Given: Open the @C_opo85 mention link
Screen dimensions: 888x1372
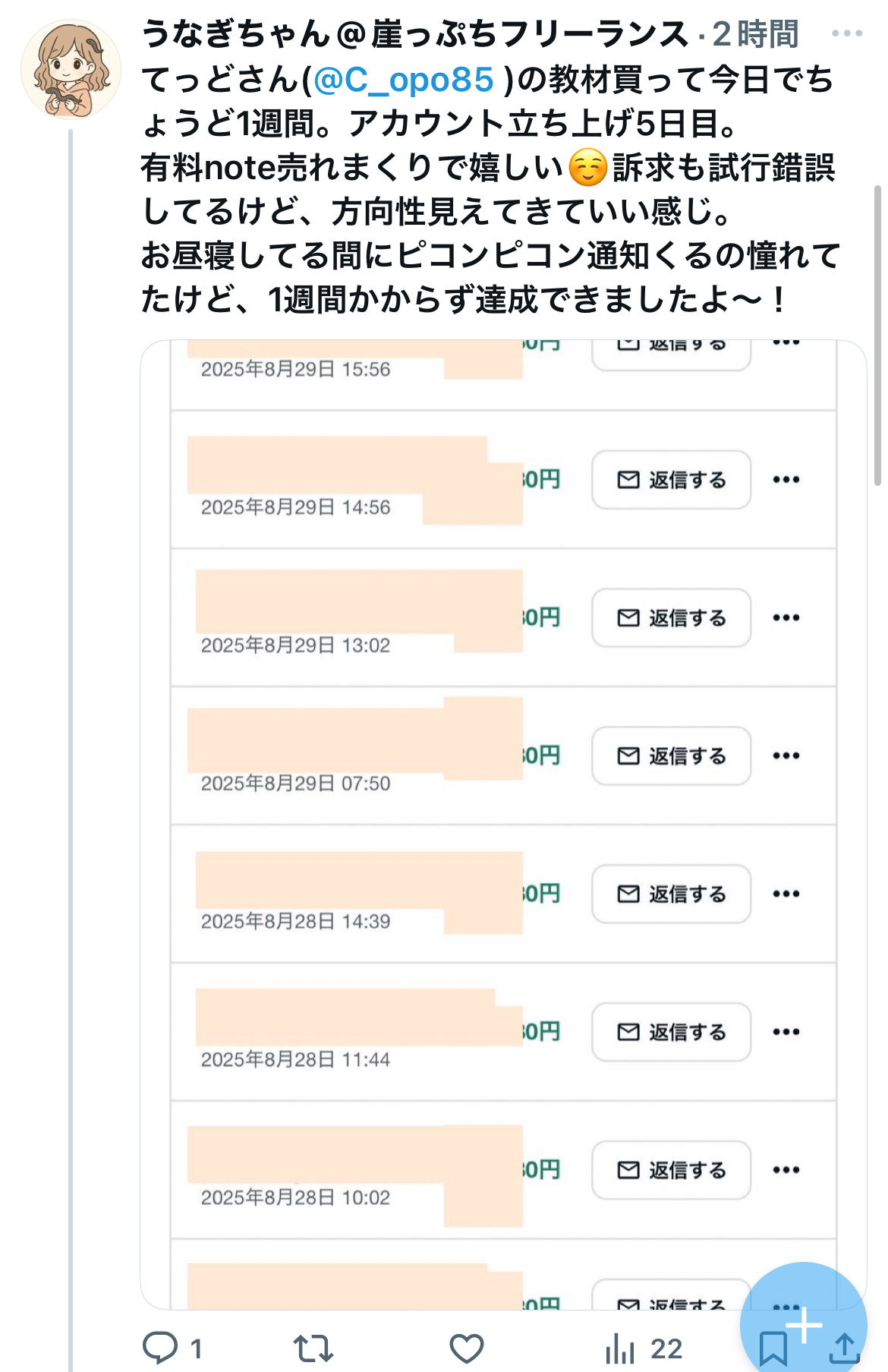Looking at the screenshot, I should tap(404, 80).
